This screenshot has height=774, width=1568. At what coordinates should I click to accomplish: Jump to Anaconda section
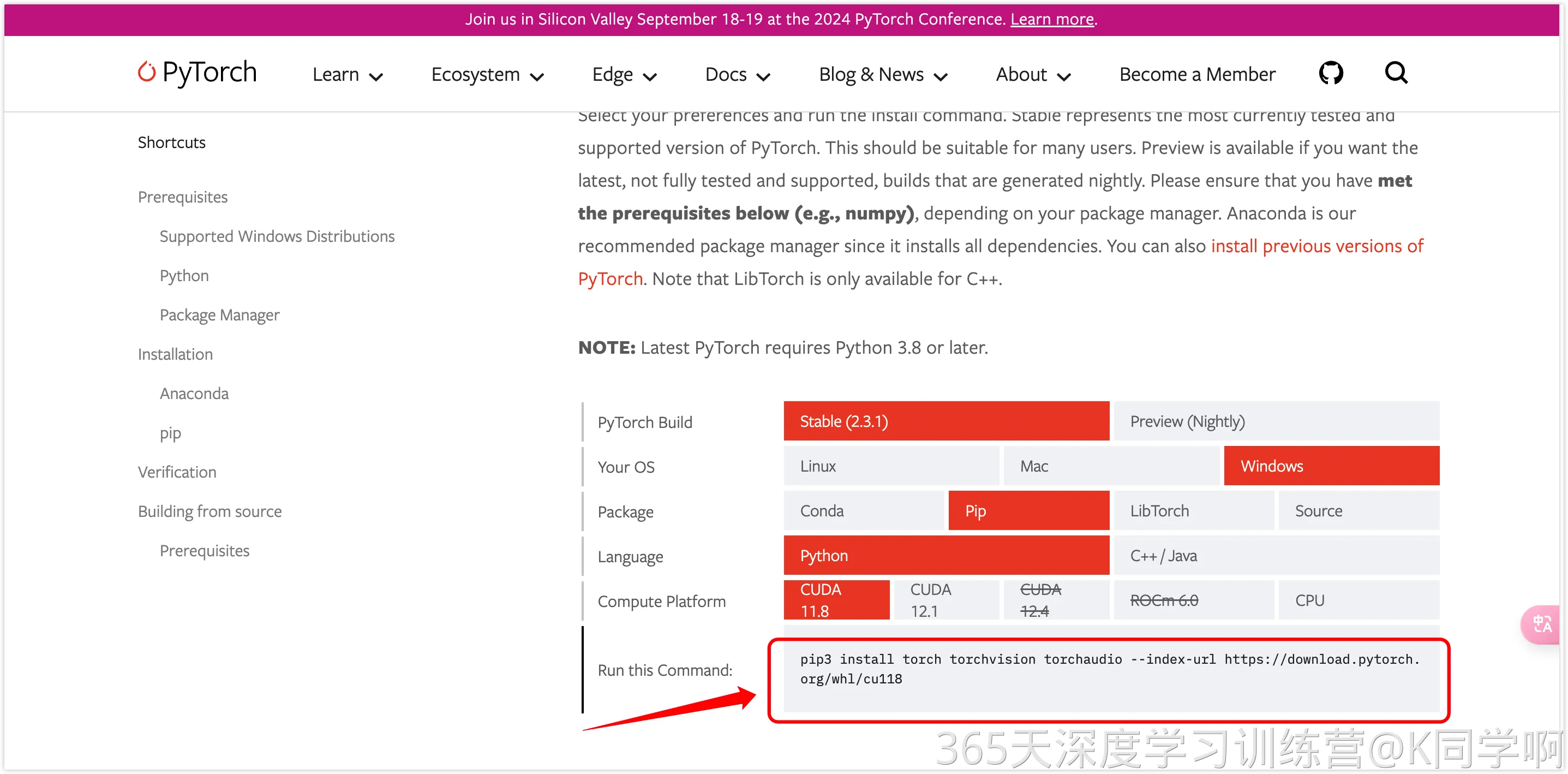194,394
